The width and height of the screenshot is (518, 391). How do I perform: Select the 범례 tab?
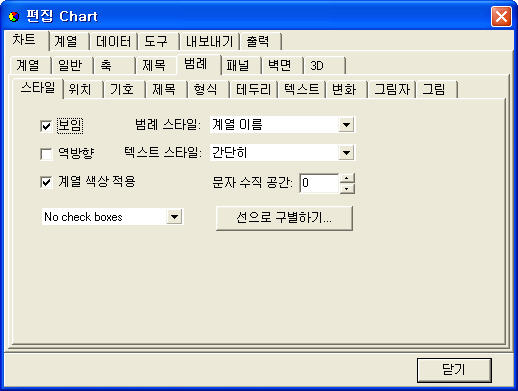pyautogui.click(x=199, y=64)
